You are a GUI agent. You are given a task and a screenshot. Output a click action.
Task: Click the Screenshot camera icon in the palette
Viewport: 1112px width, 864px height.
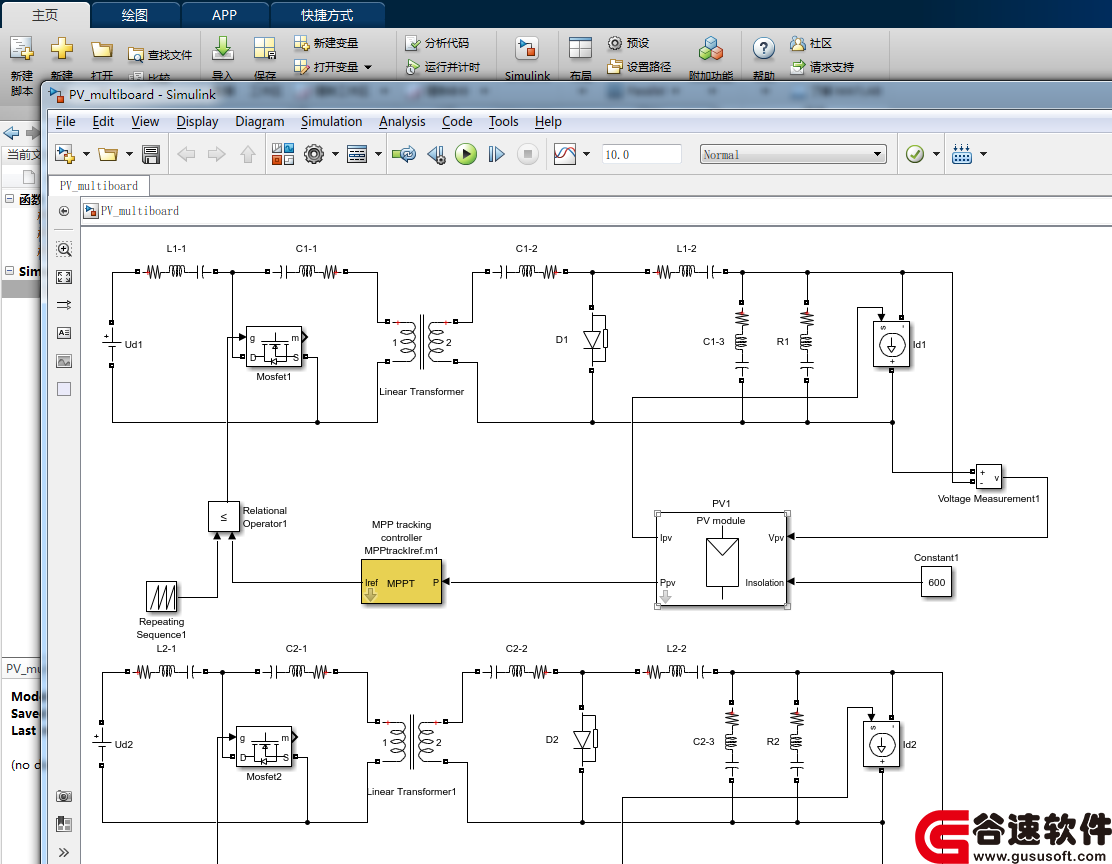64,796
